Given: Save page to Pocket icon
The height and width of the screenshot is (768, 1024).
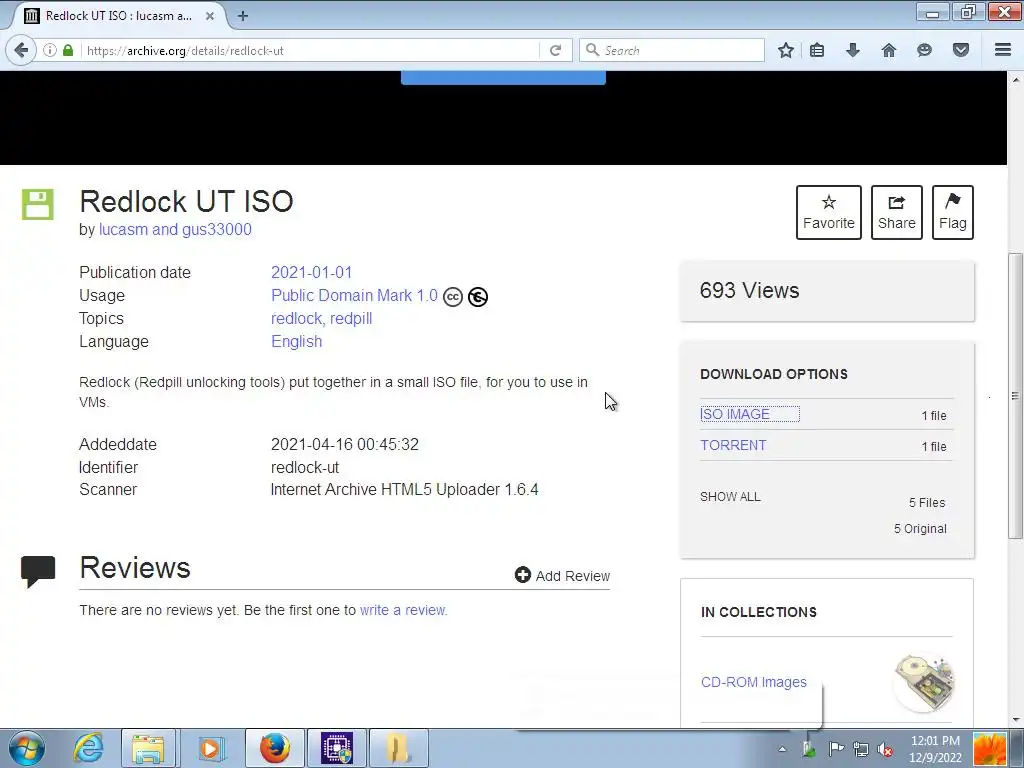Looking at the screenshot, I should point(961,50).
